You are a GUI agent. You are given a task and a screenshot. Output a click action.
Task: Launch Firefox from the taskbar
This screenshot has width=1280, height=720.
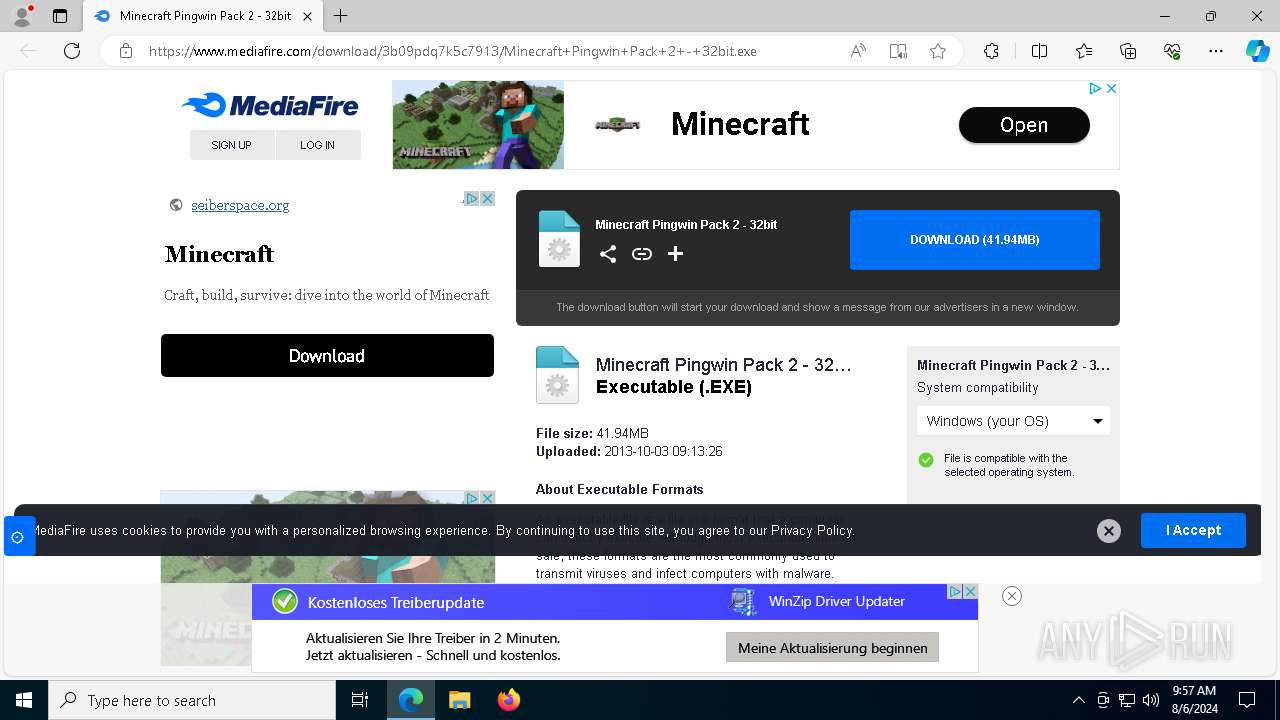pos(509,700)
